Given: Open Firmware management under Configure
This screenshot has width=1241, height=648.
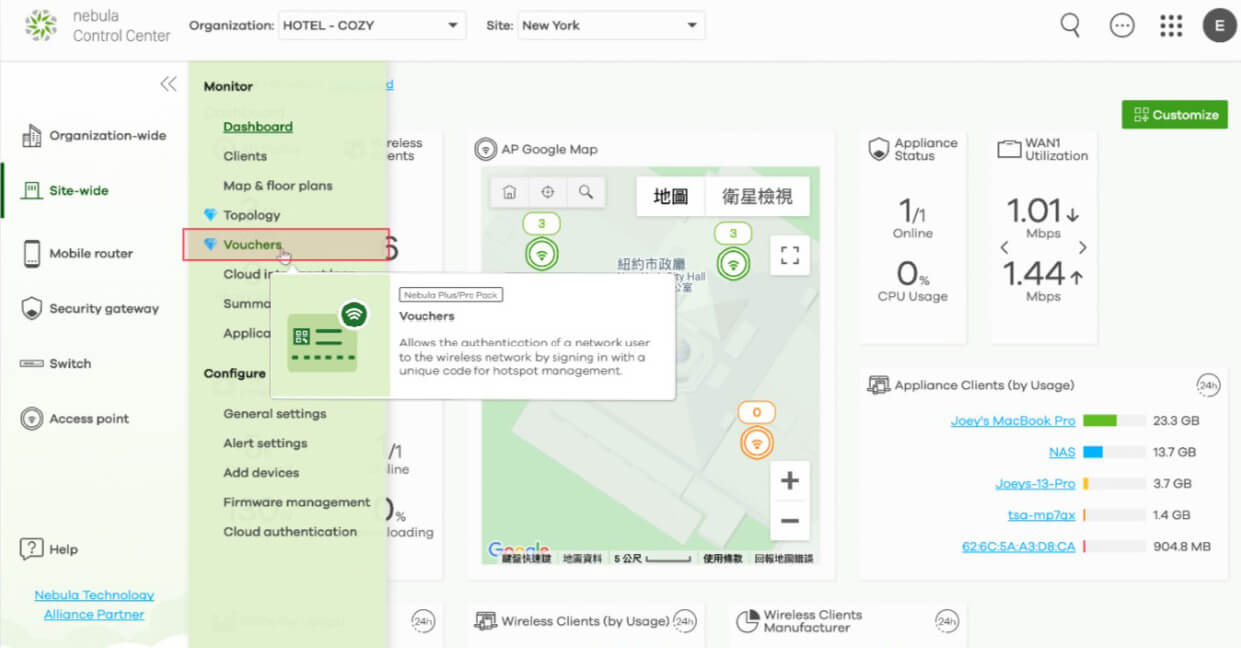Looking at the screenshot, I should (297, 502).
